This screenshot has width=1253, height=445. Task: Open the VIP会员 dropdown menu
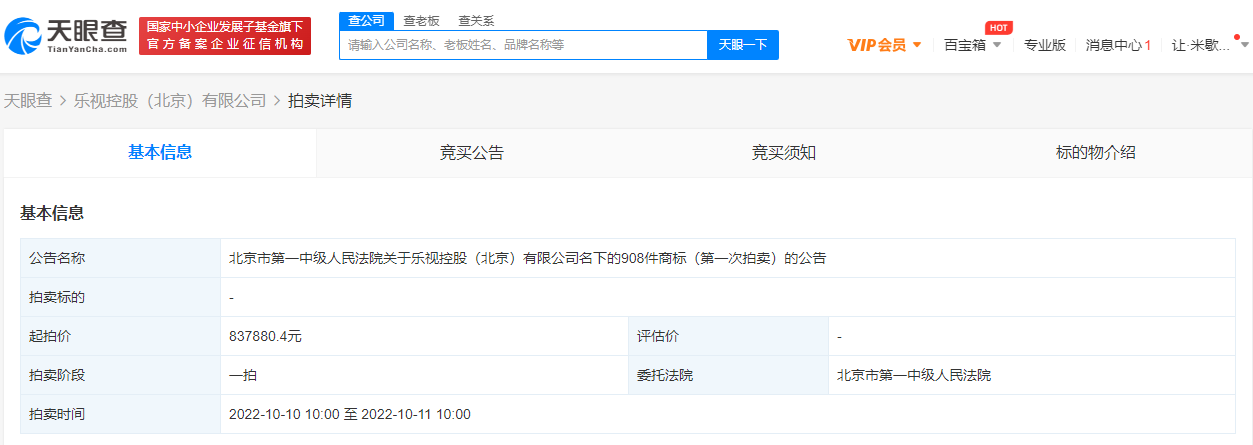coord(876,45)
